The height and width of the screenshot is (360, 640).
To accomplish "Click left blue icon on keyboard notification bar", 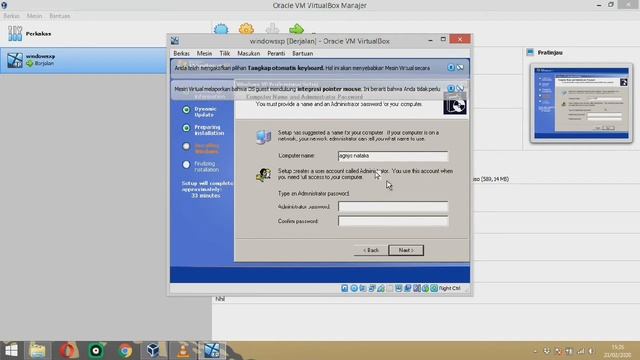I will 451,67.
